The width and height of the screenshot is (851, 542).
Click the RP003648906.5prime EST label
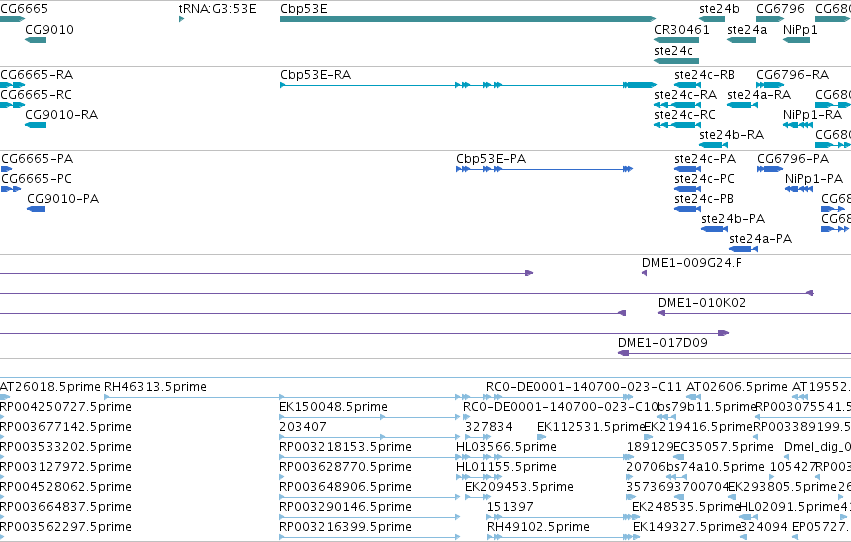pos(345,487)
